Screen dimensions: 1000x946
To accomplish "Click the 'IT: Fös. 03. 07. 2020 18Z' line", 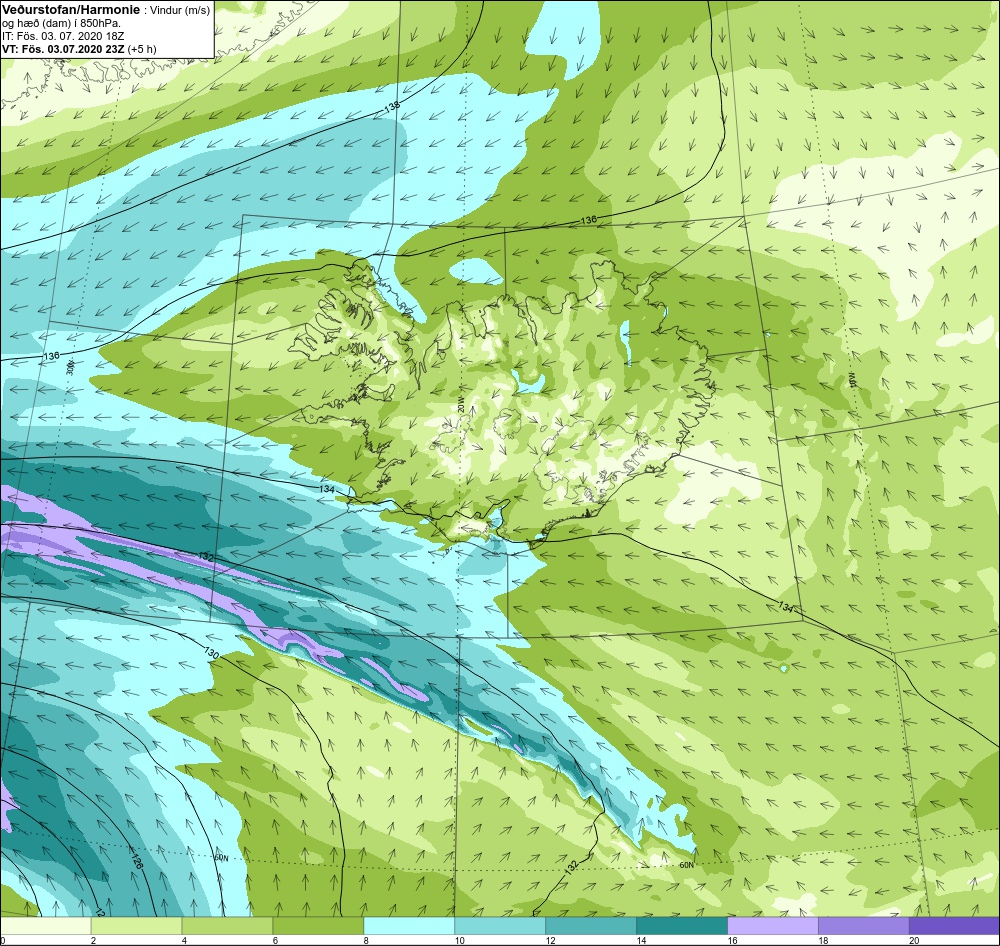I will click(63, 36).
